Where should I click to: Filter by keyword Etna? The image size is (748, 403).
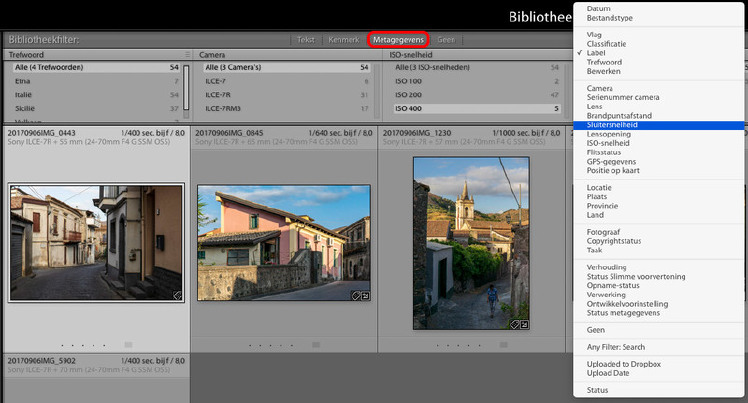click(x=96, y=81)
